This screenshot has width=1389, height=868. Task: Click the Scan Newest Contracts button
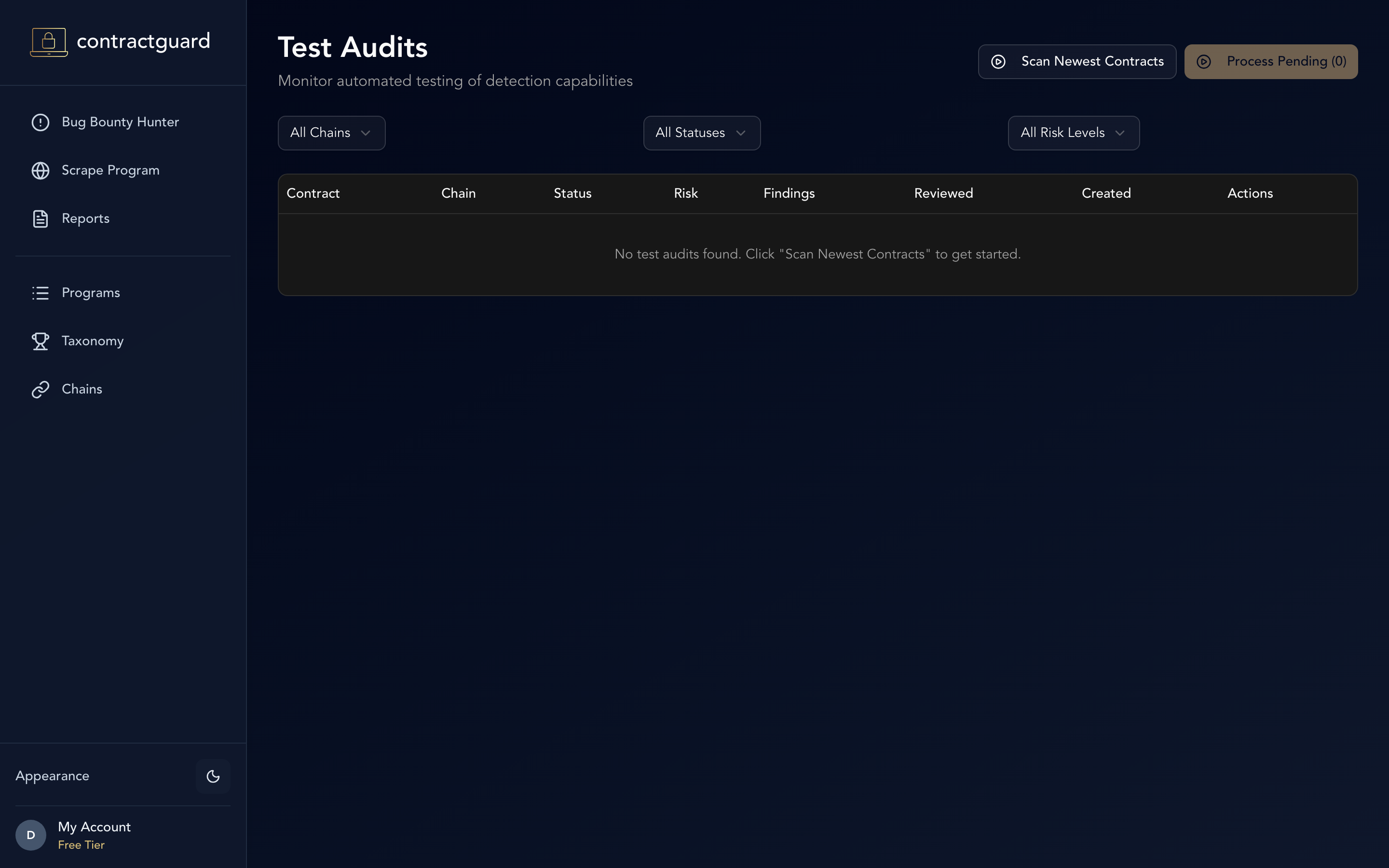(x=1077, y=61)
